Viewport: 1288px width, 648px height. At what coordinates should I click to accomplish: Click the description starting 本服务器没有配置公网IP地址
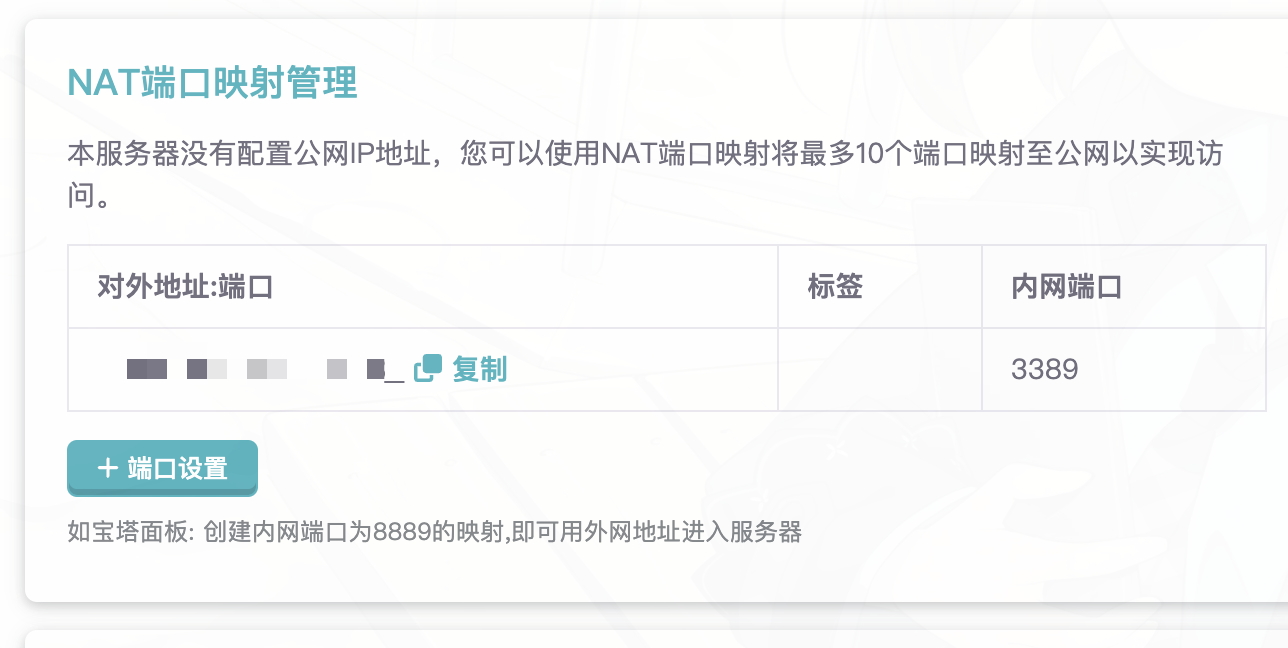[x=645, y=174]
